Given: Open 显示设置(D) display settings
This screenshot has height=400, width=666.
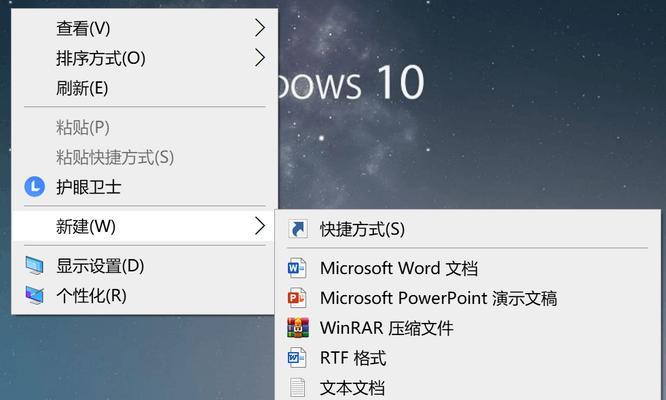Looking at the screenshot, I should point(144,266).
